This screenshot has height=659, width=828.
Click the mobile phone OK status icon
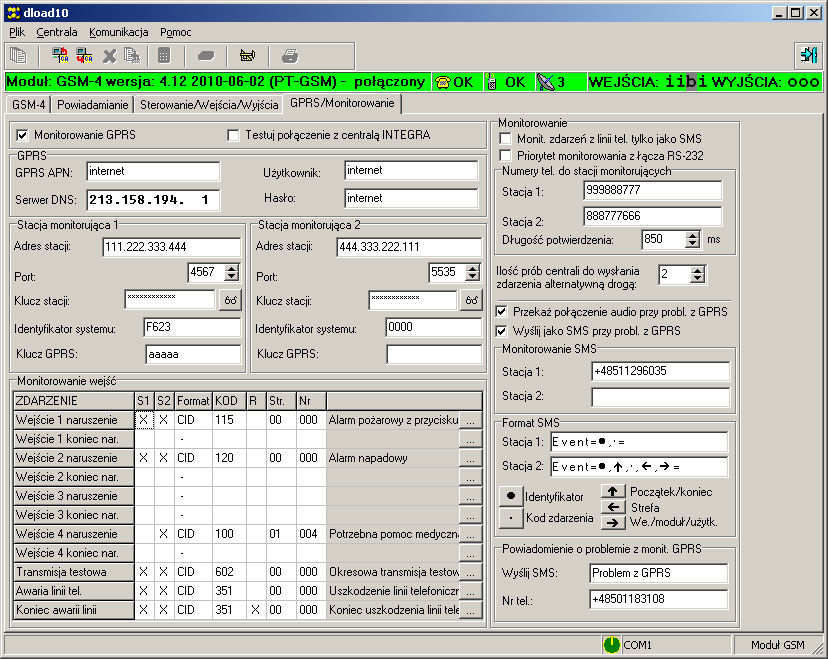pyautogui.click(x=491, y=82)
